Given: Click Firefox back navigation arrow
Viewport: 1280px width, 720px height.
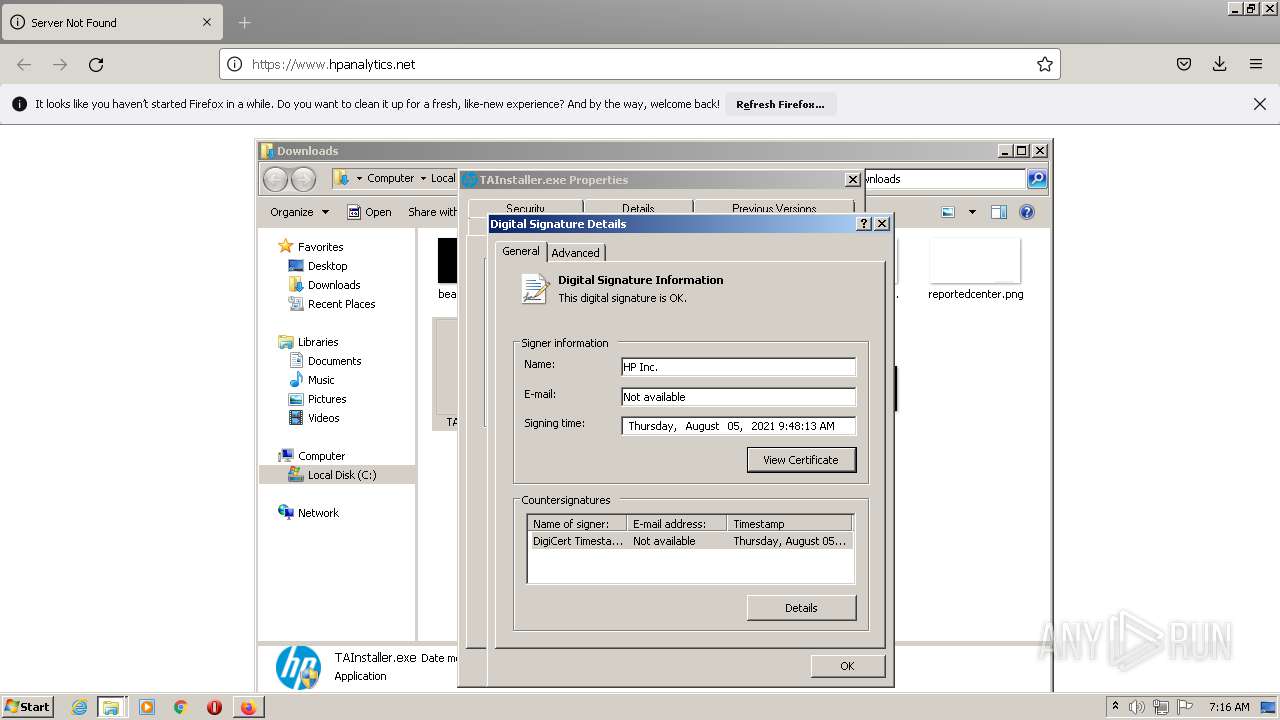Looking at the screenshot, I should point(24,64).
